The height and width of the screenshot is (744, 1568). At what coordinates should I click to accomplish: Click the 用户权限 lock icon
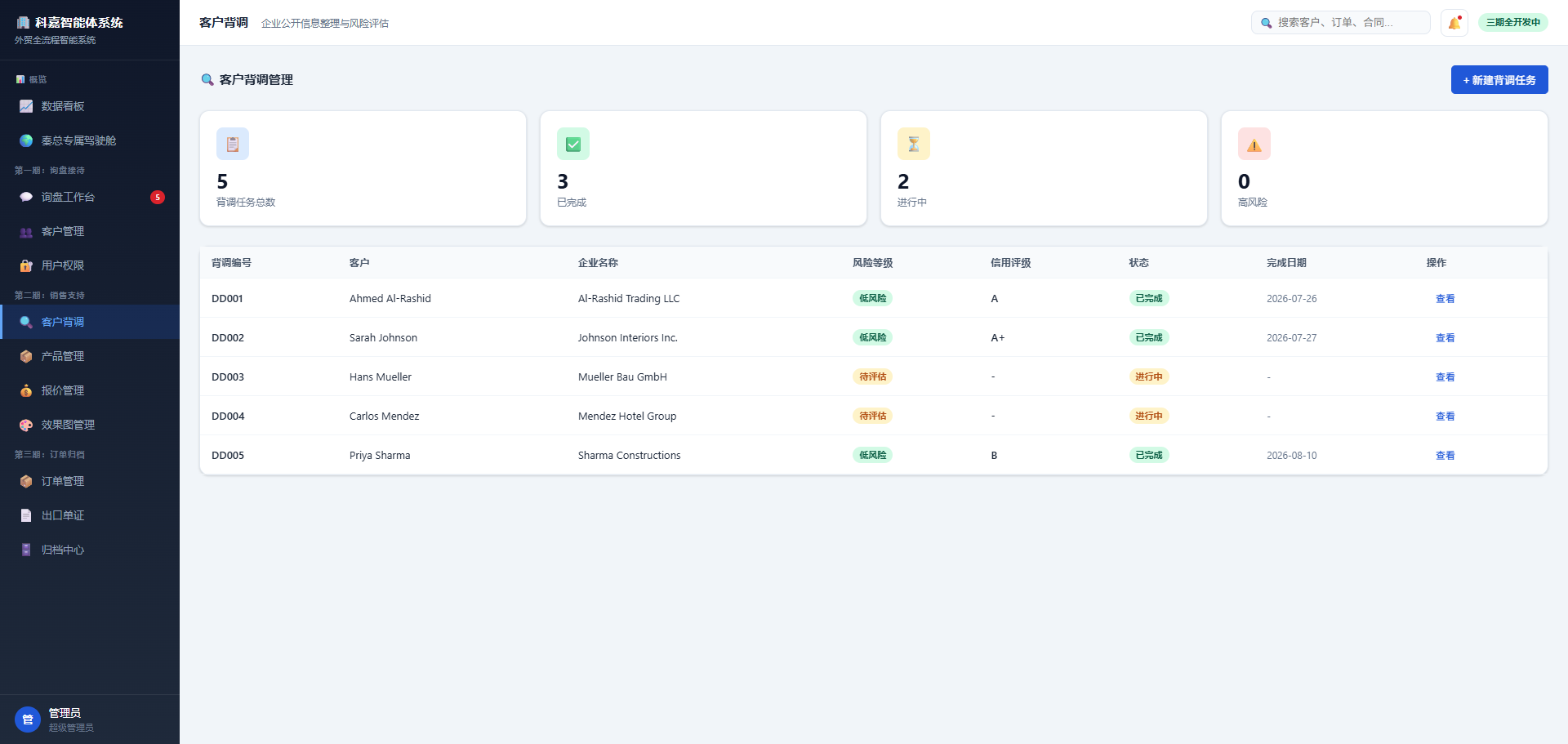(x=26, y=265)
